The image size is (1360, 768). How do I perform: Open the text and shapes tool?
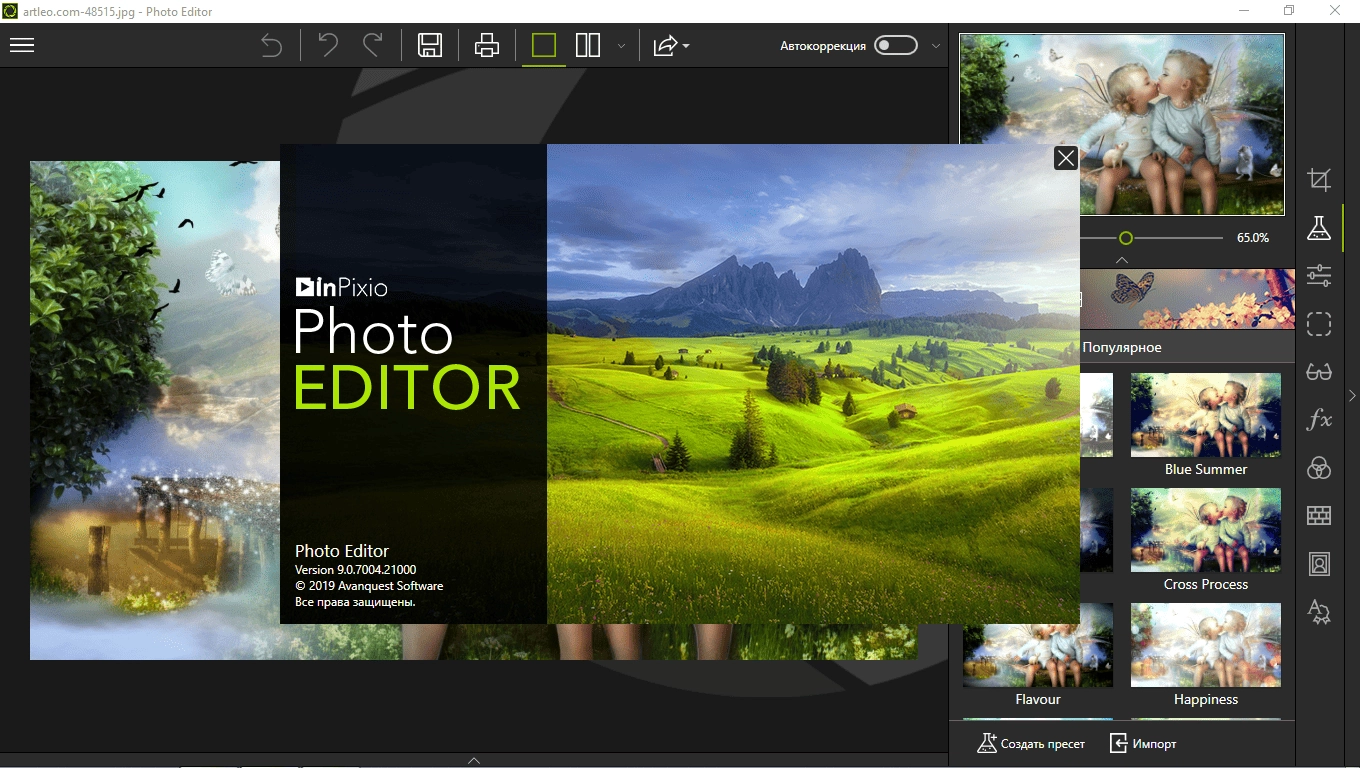1319,612
